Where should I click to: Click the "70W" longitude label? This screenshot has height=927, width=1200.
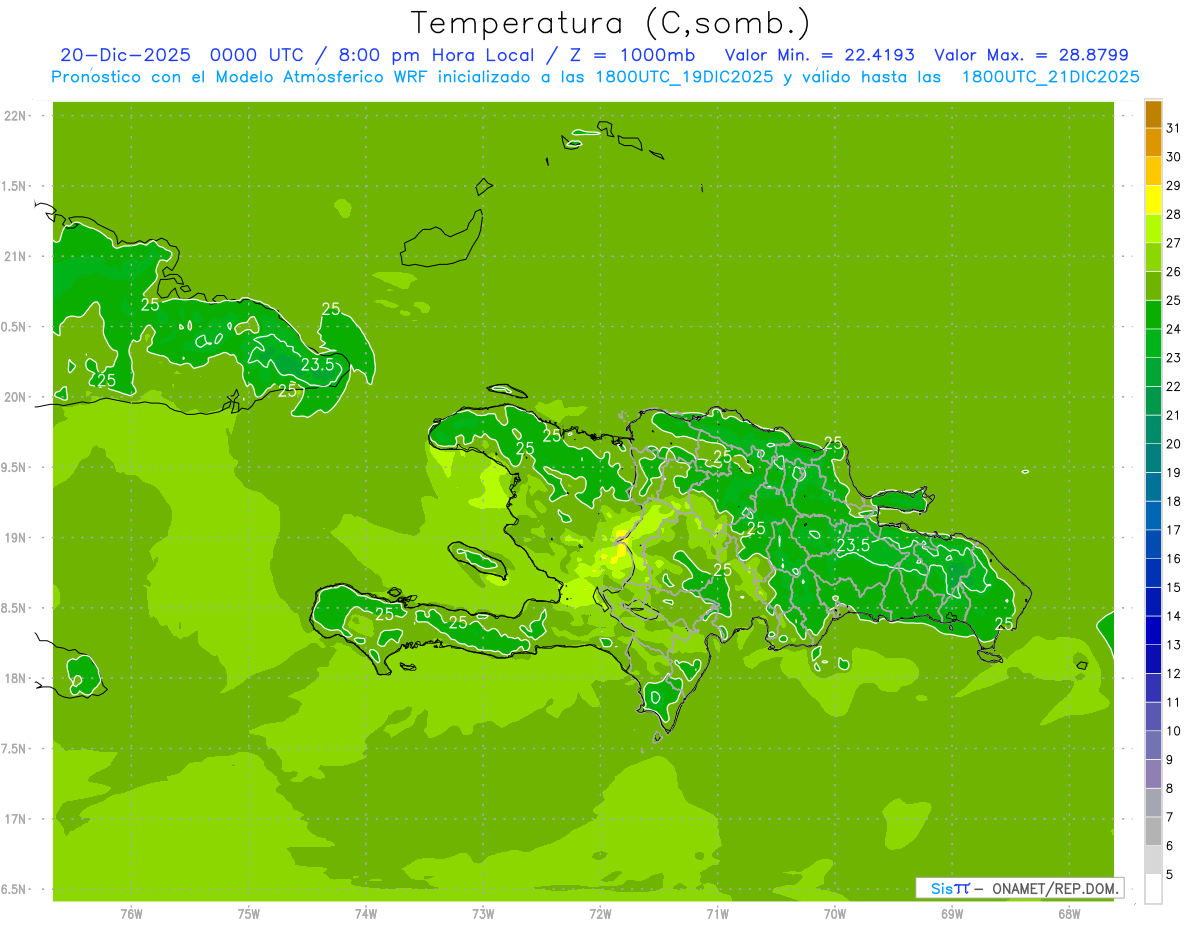pyautogui.click(x=835, y=913)
